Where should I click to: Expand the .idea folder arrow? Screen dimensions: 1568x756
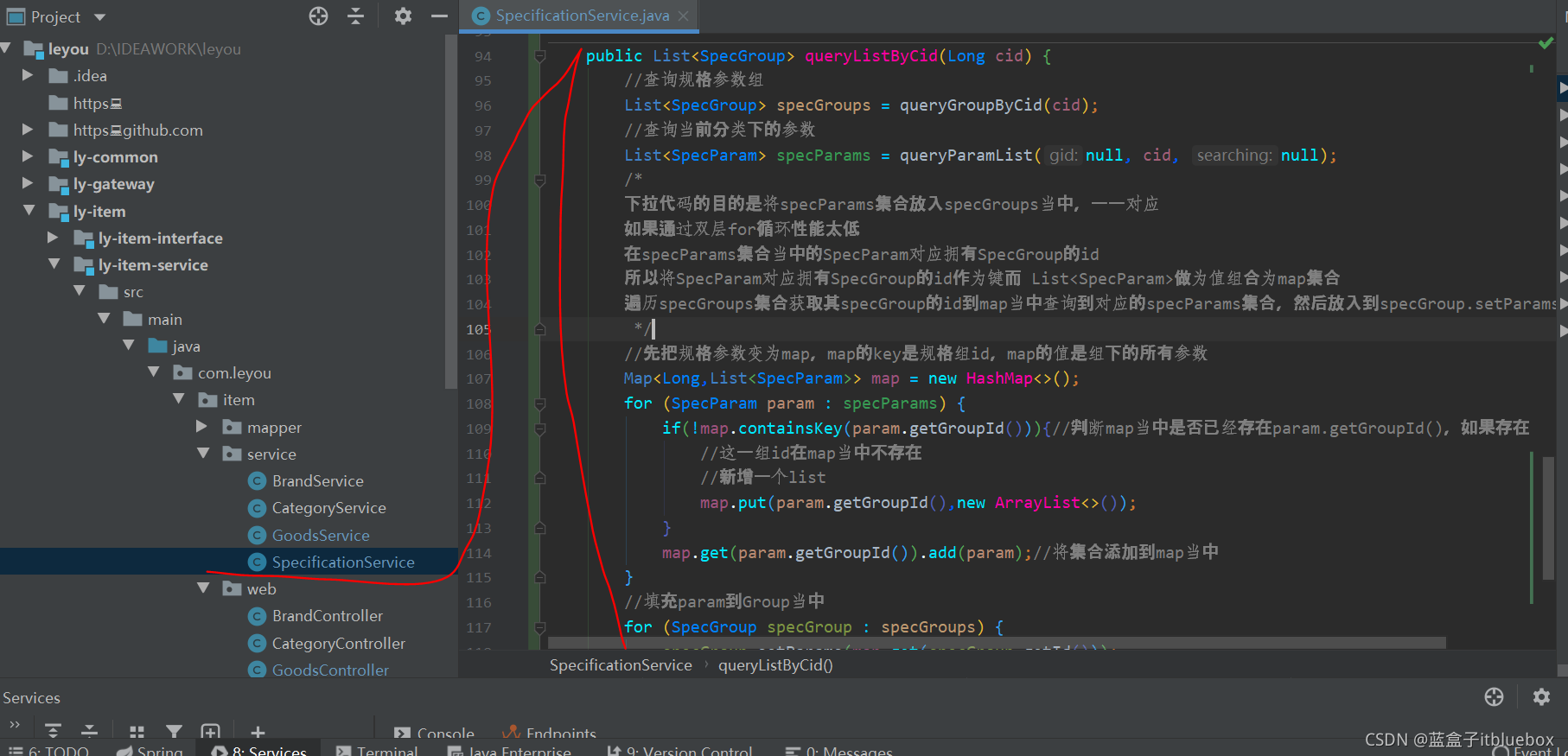coord(28,75)
